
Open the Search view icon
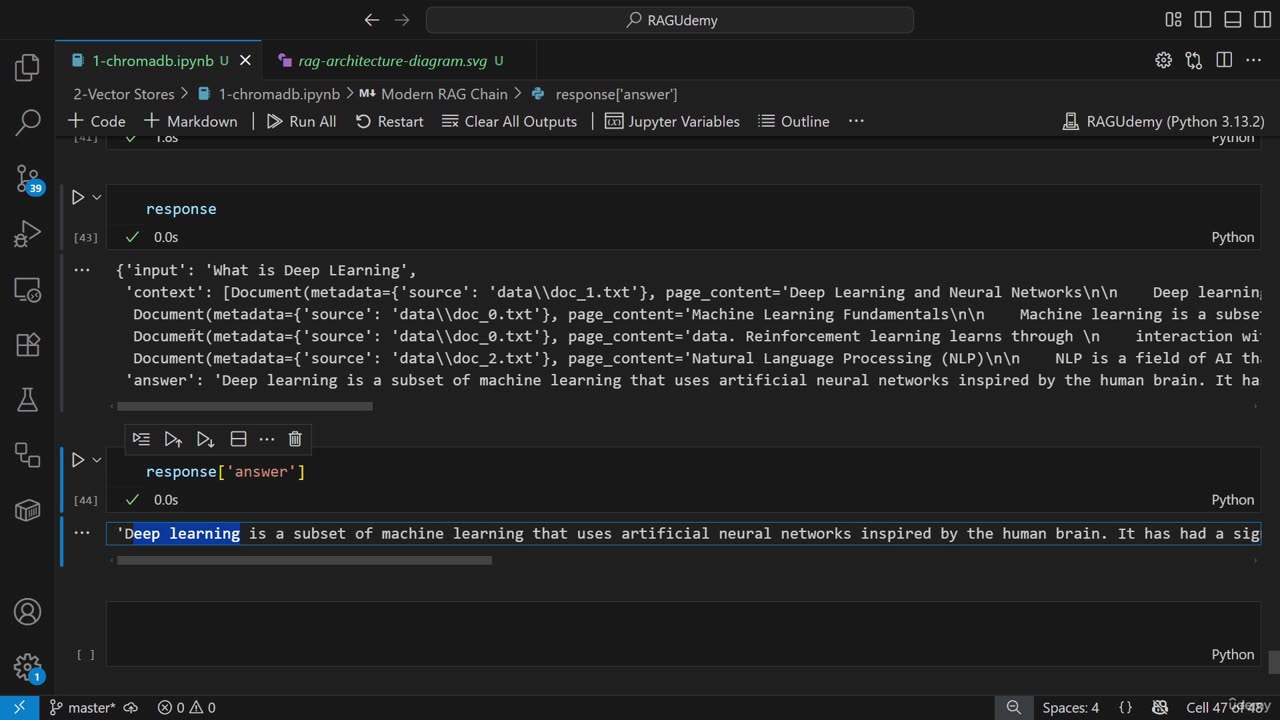(x=28, y=123)
